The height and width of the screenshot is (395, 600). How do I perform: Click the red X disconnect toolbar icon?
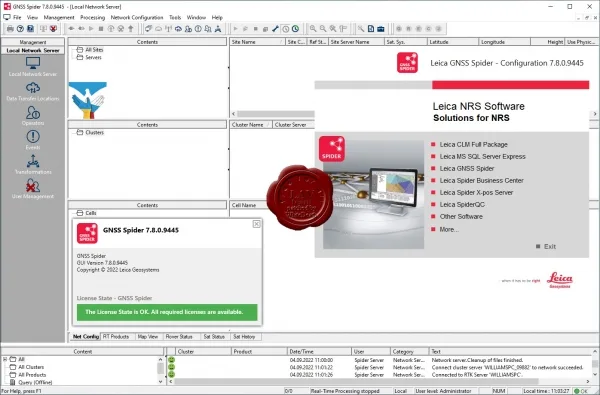[53, 29]
